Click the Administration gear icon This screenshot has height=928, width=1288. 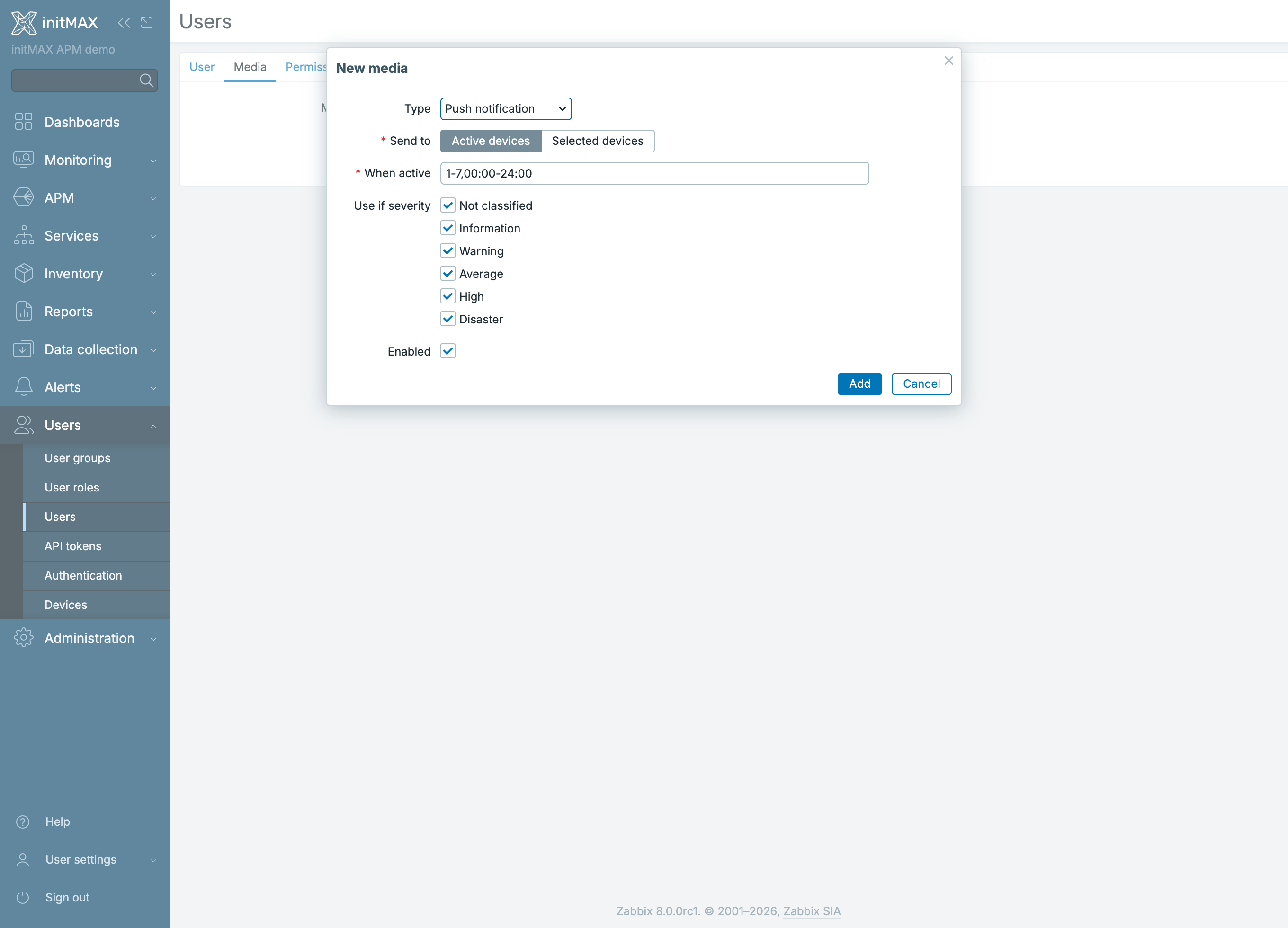(23, 638)
